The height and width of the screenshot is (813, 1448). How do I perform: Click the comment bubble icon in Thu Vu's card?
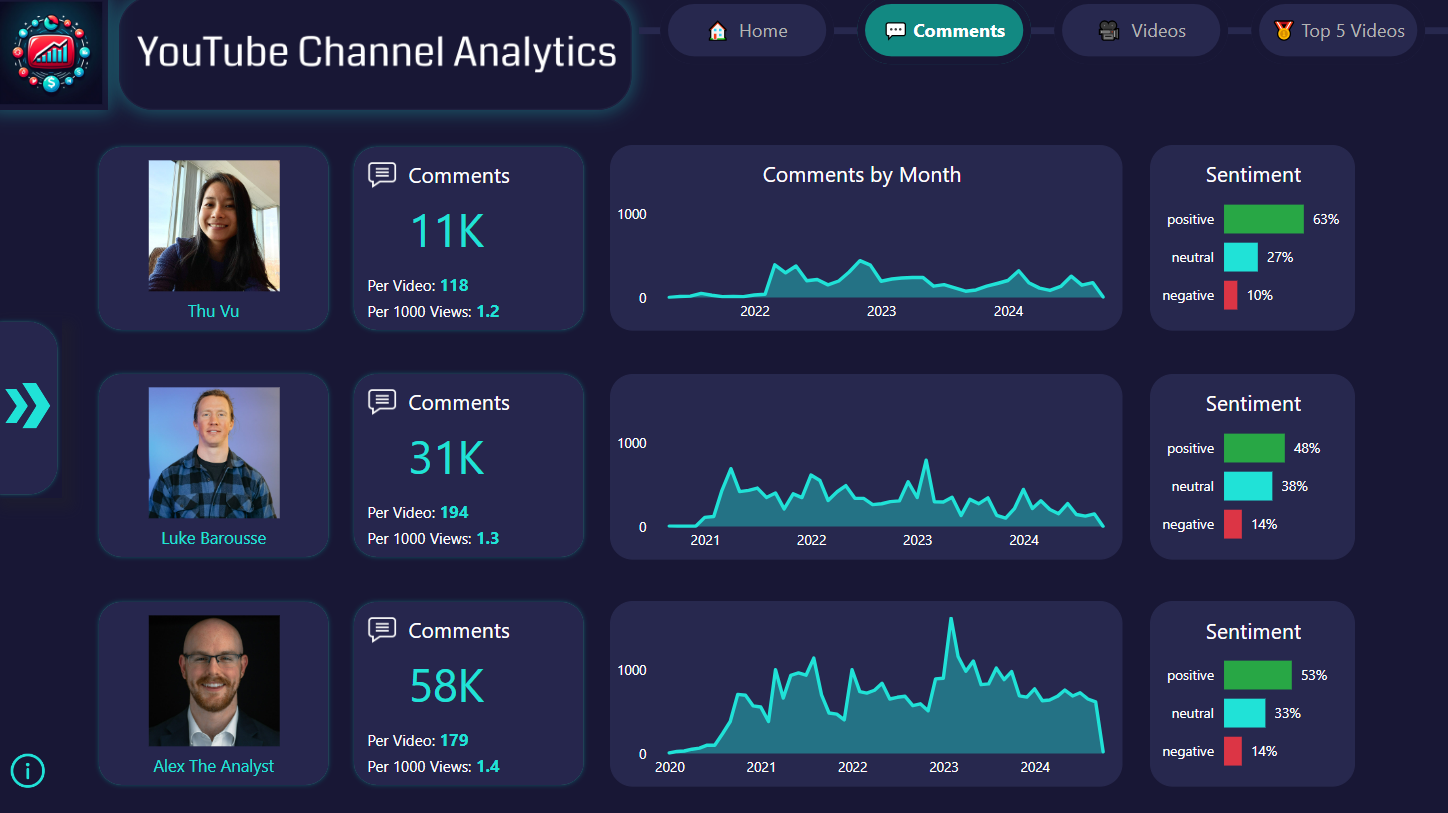(x=382, y=175)
